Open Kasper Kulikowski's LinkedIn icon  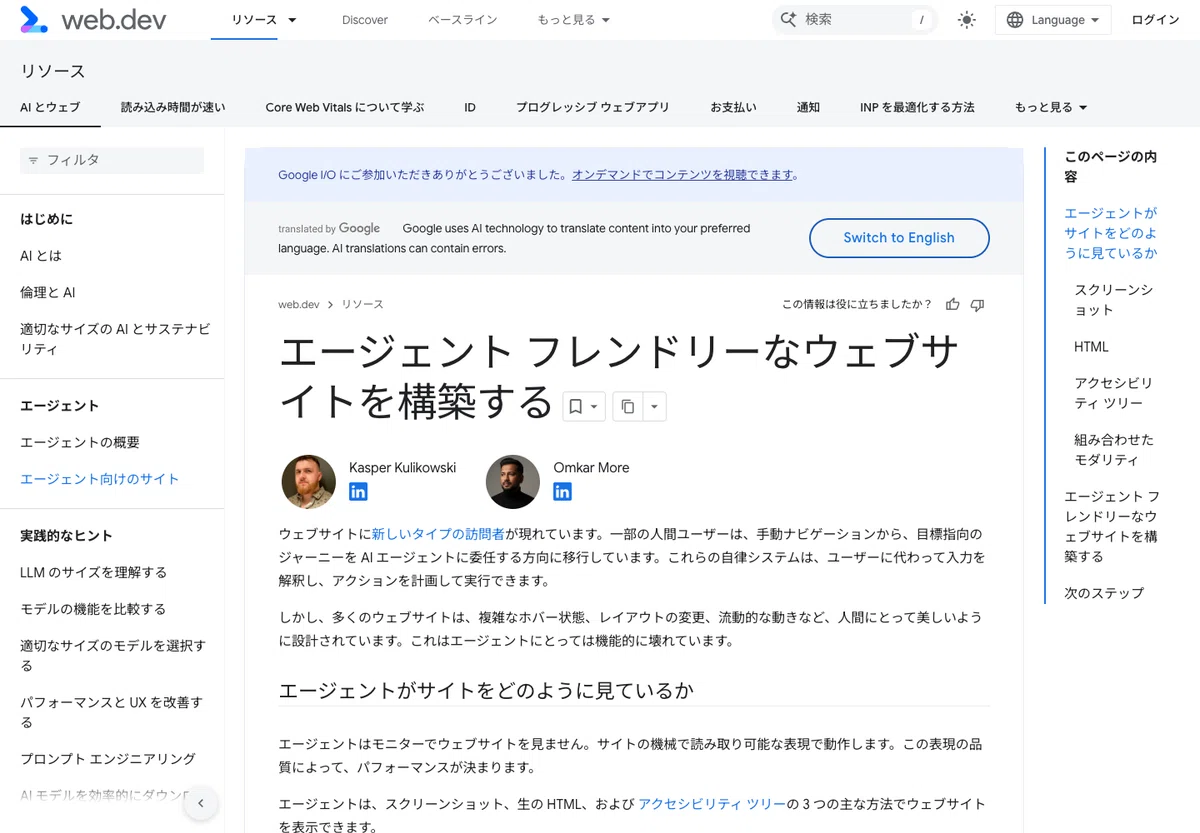coord(358,491)
